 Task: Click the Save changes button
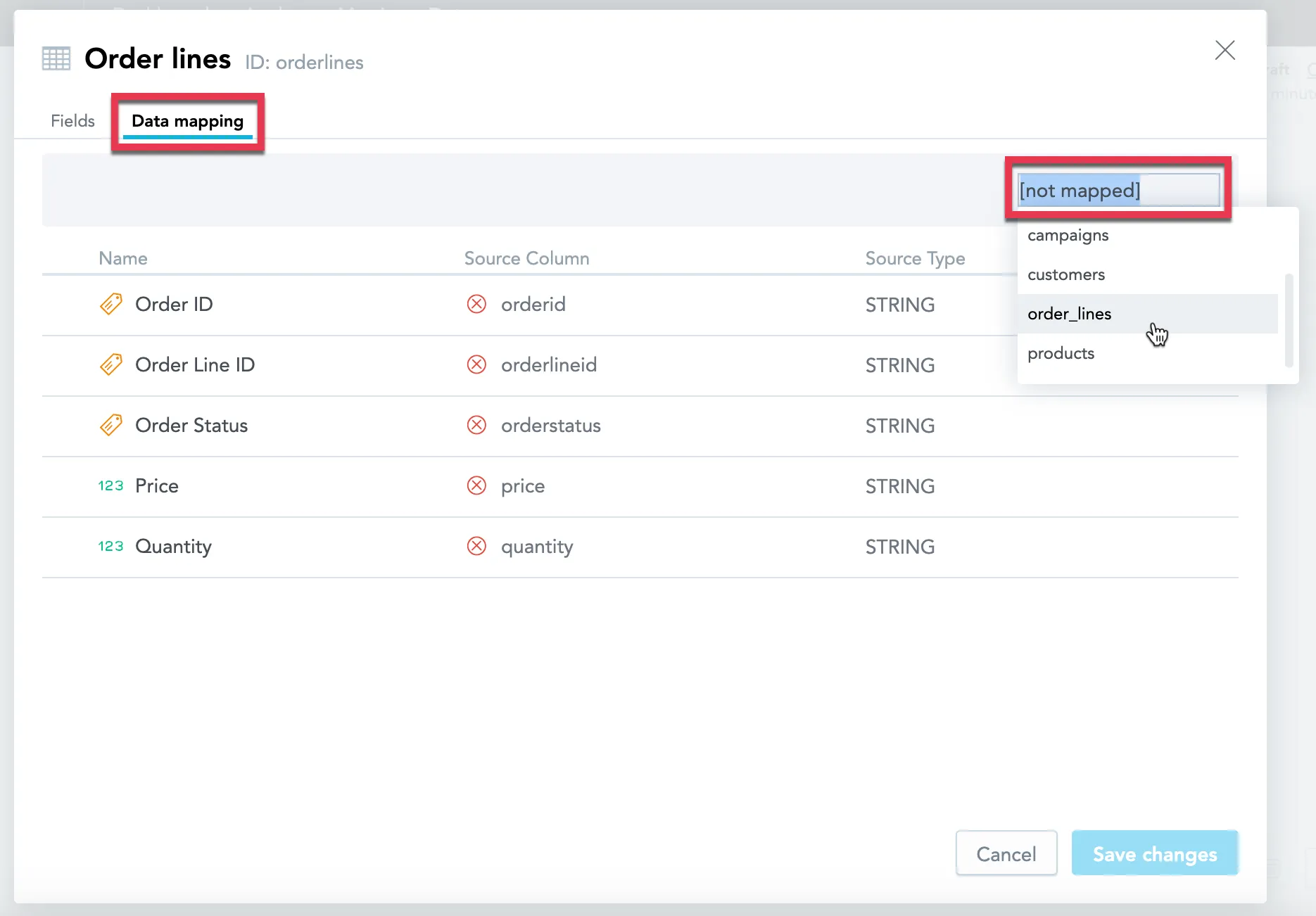[x=1154, y=853]
